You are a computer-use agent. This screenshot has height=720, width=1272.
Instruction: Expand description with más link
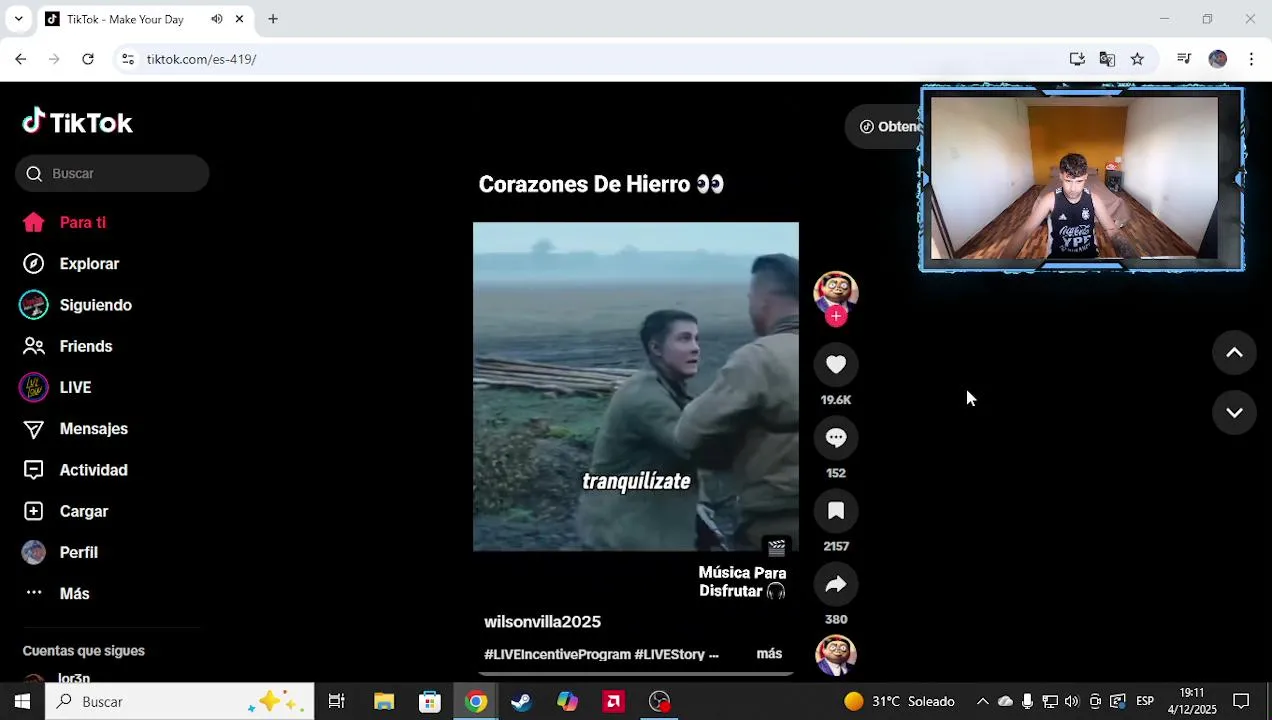[769, 654]
